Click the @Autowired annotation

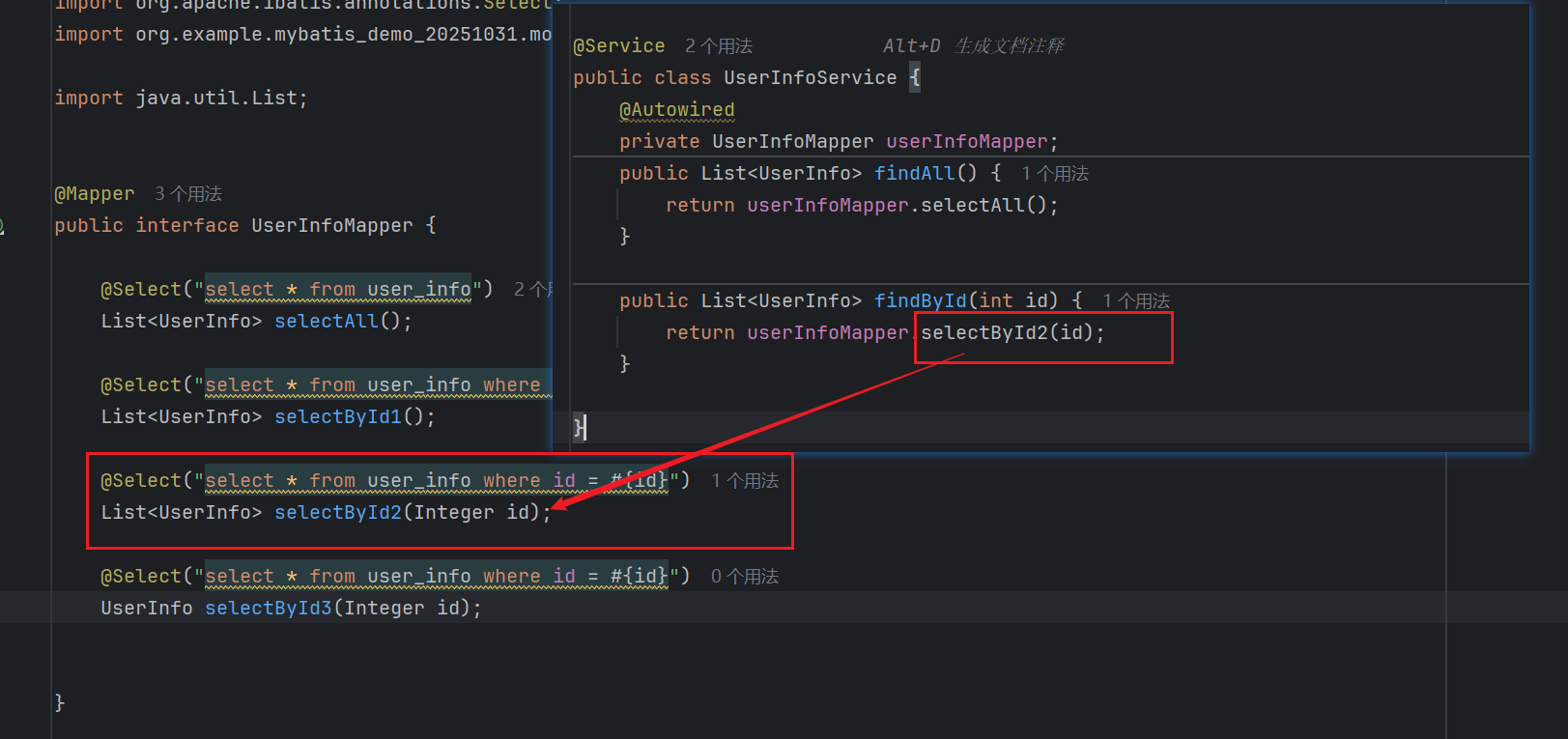[x=676, y=110]
